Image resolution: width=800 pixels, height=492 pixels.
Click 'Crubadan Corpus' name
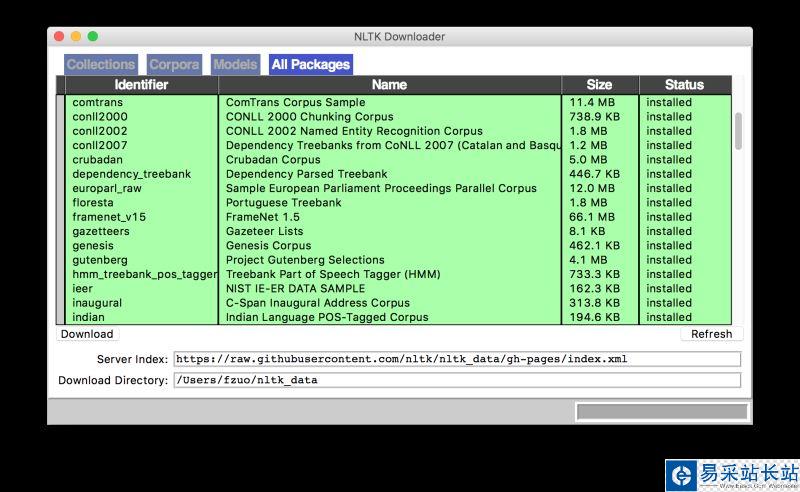coord(273,159)
